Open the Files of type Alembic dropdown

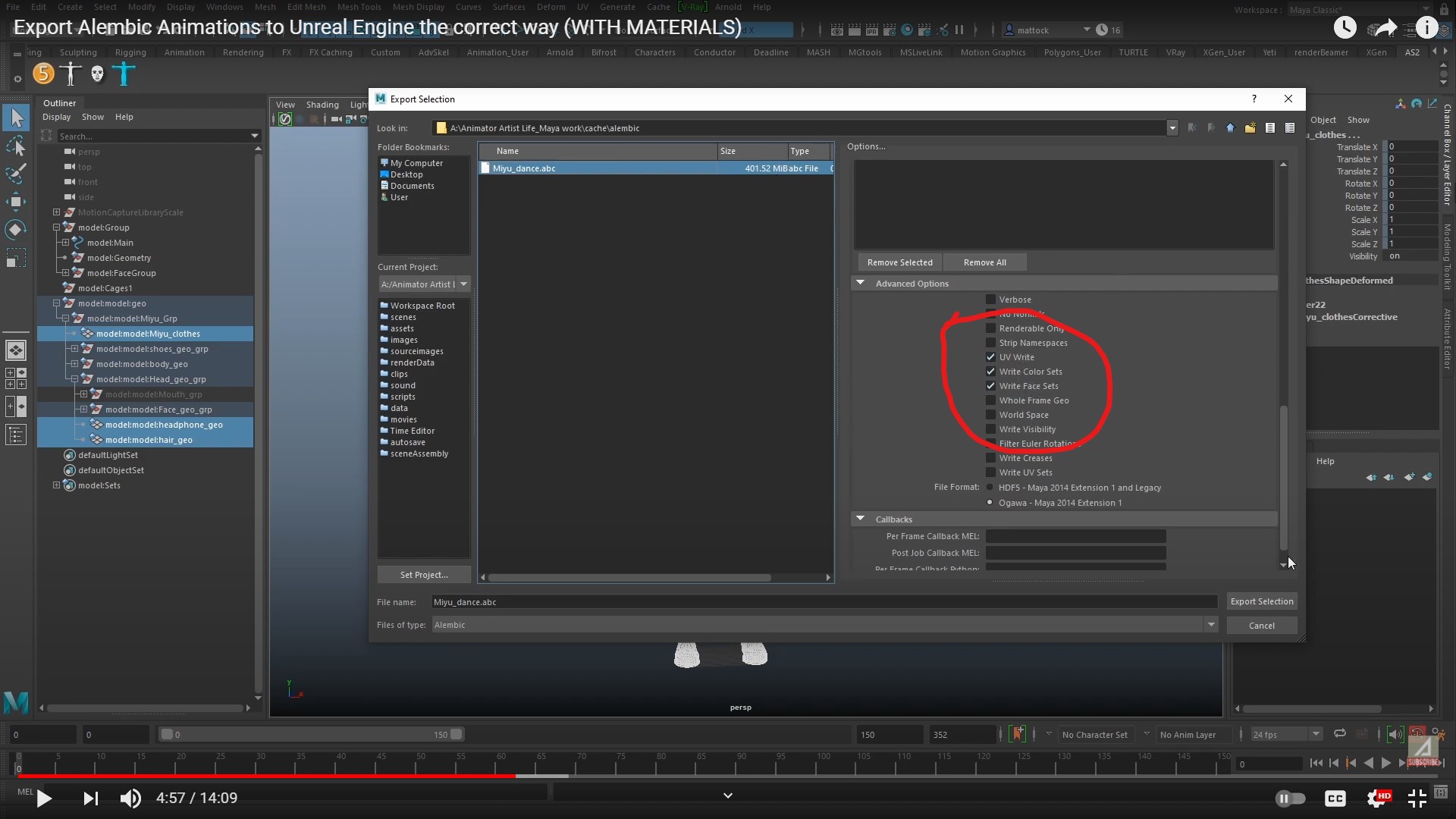pos(1210,625)
